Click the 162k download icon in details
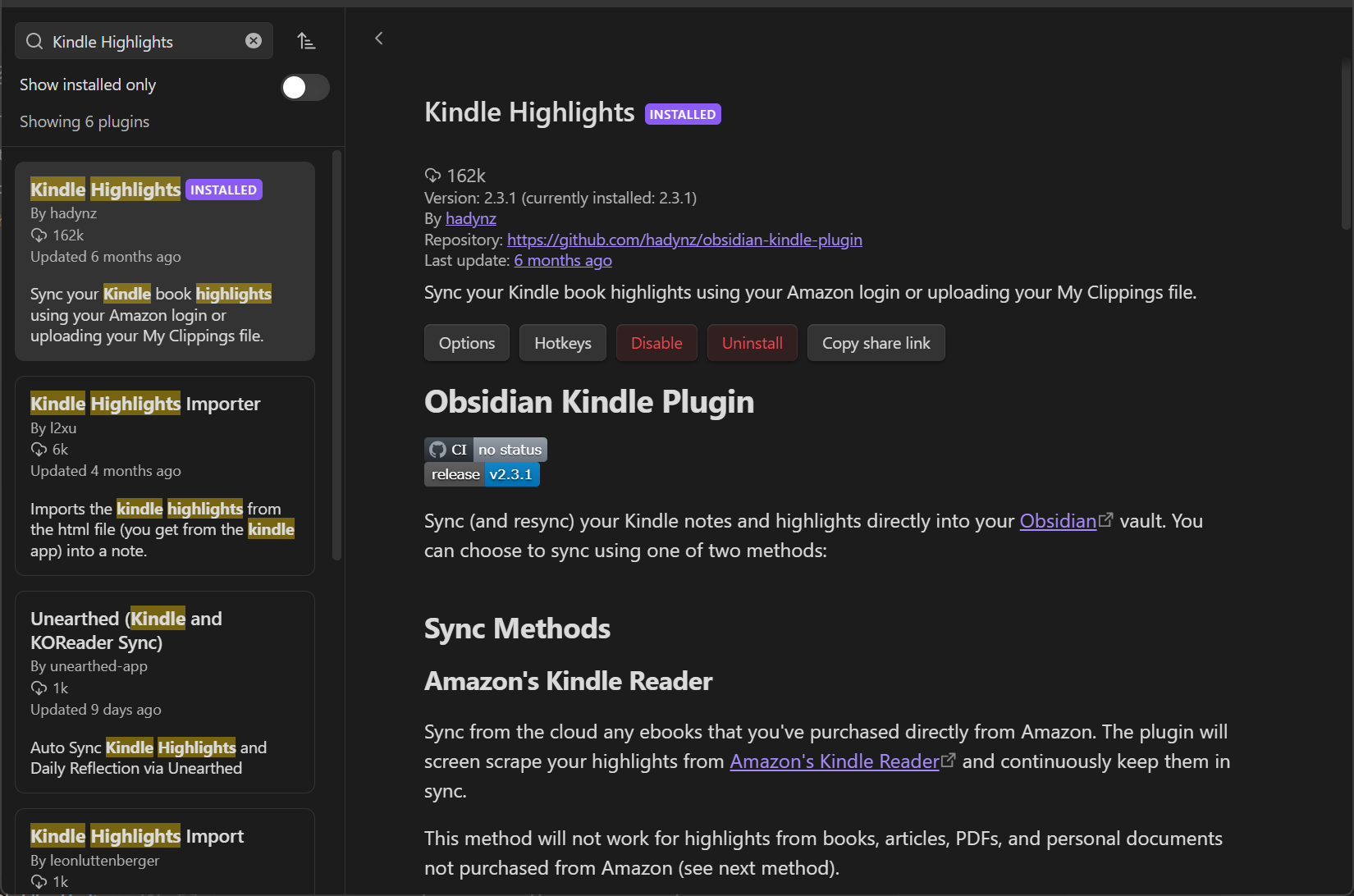This screenshot has width=1354, height=896. 432,176
